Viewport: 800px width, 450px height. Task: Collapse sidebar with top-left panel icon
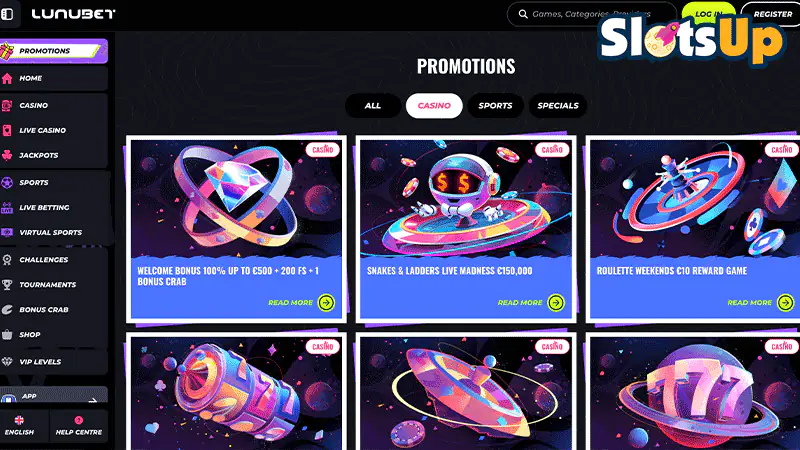(x=7, y=14)
